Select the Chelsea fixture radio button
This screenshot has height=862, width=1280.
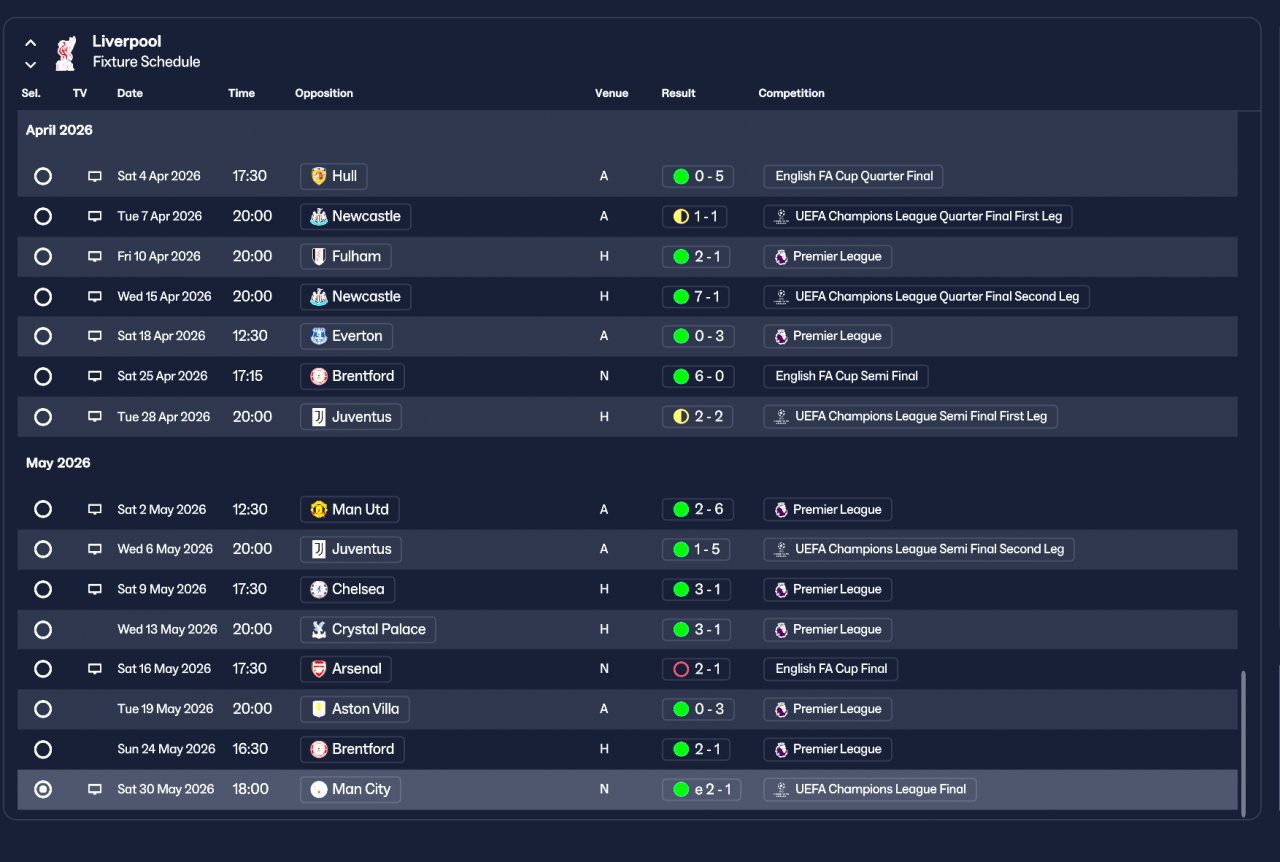43,589
